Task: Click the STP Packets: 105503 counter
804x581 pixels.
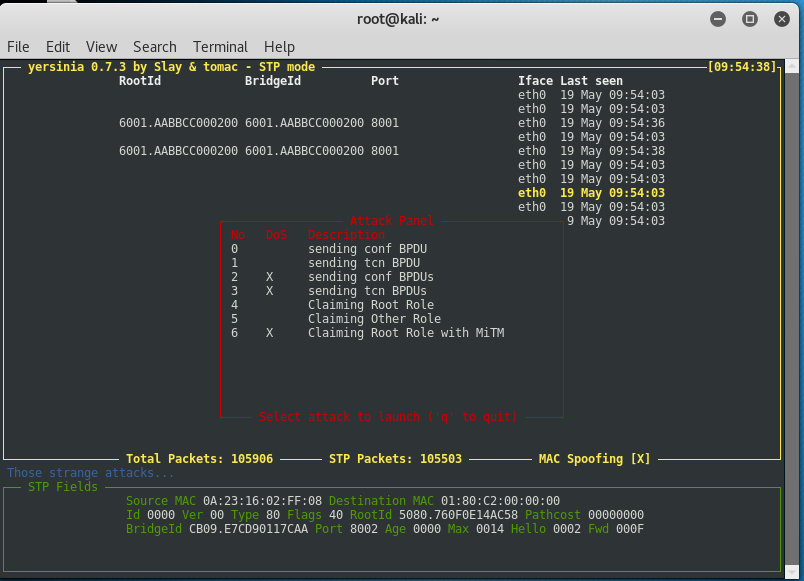Action: click(x=395, y=458)
